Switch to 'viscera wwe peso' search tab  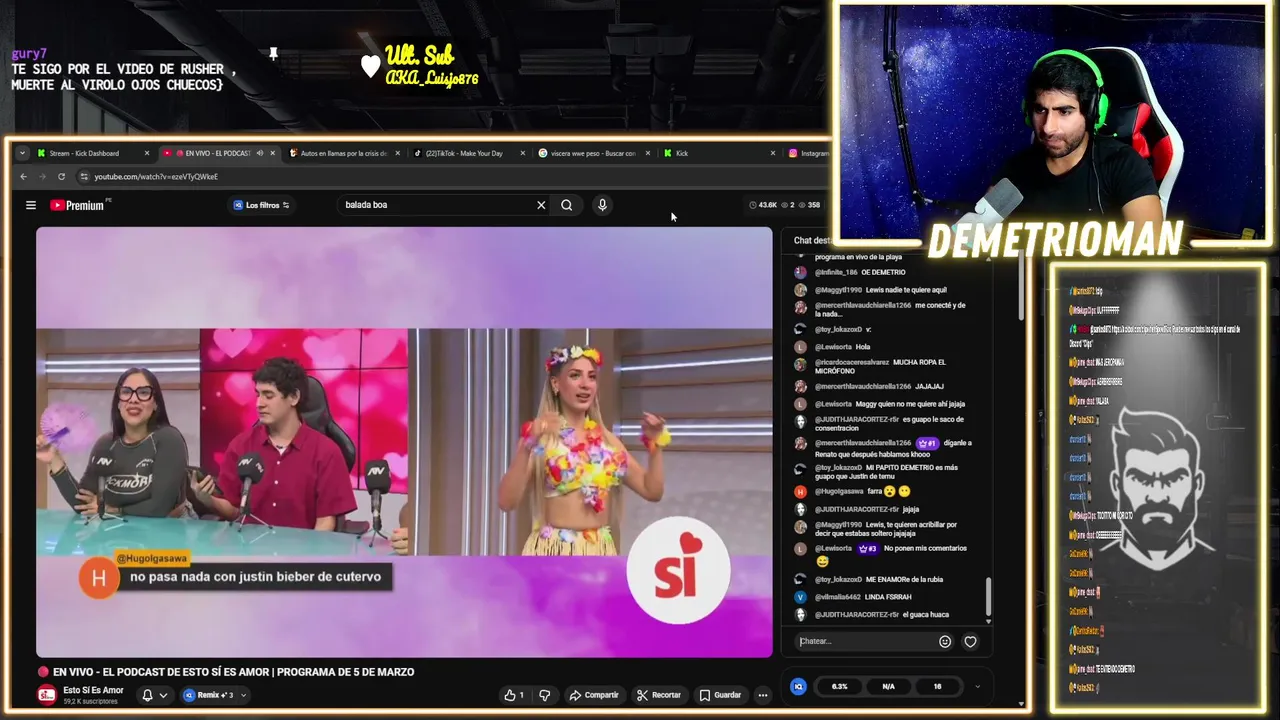click(593, 153)
